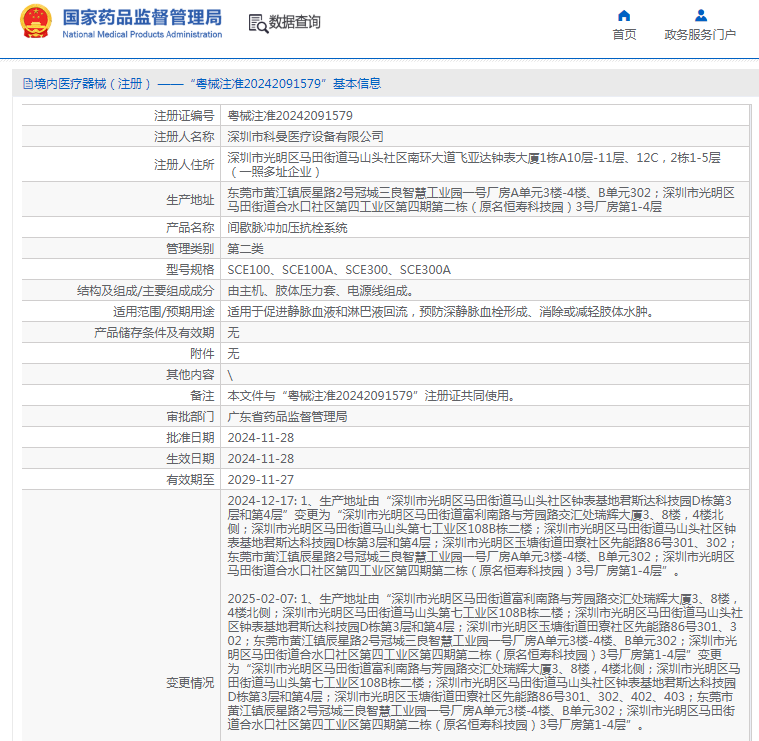
Task: Open 政务服务门户 portal label
Action: [700, 34]
